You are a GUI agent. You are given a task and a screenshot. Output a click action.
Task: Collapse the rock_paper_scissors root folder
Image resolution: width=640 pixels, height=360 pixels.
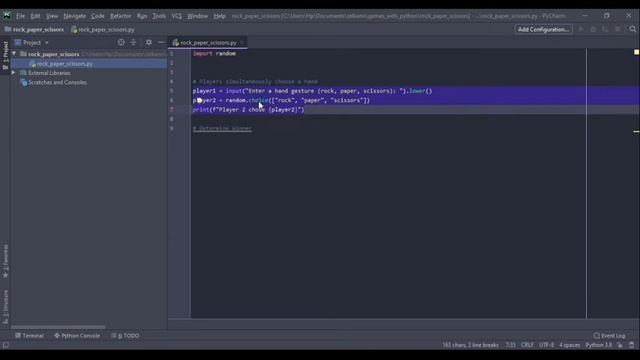pos(14,54)
